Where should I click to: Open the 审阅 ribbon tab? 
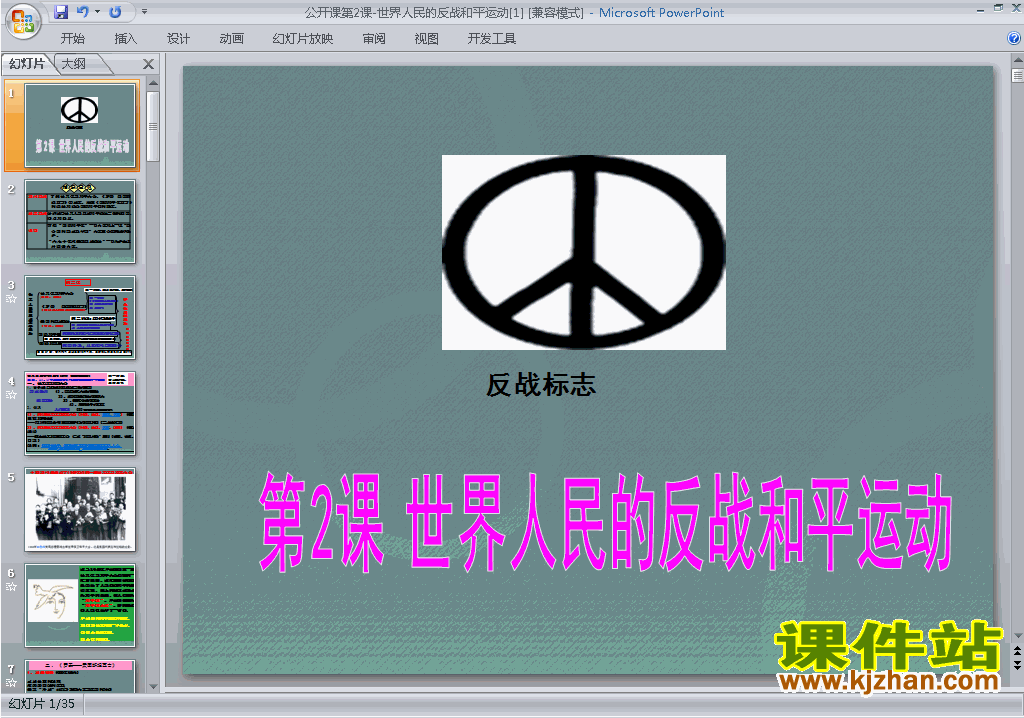pos(374,39)
